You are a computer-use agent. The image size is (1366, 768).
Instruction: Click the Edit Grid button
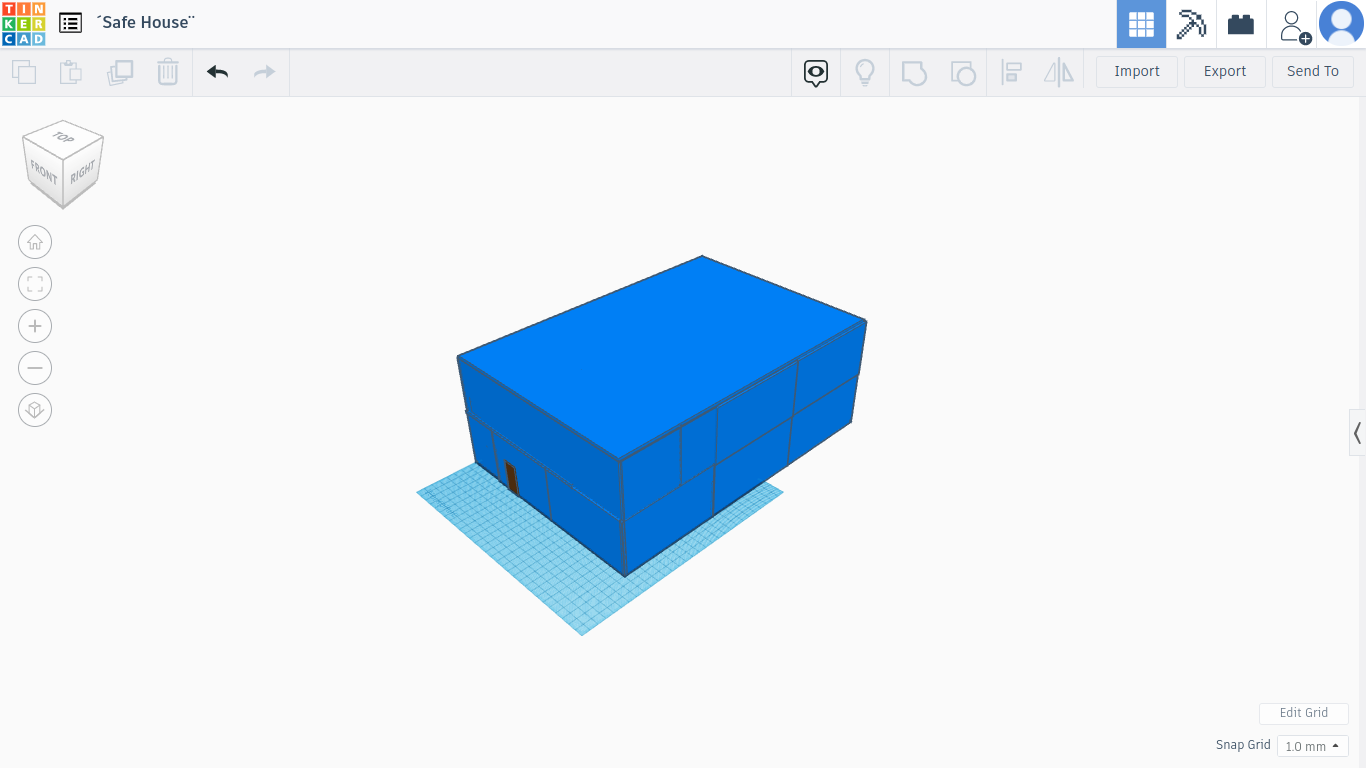(1303, 713)
